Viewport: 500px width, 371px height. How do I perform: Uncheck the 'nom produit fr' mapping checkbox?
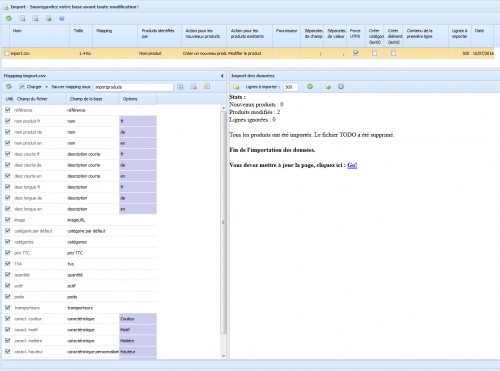(8, 121)
